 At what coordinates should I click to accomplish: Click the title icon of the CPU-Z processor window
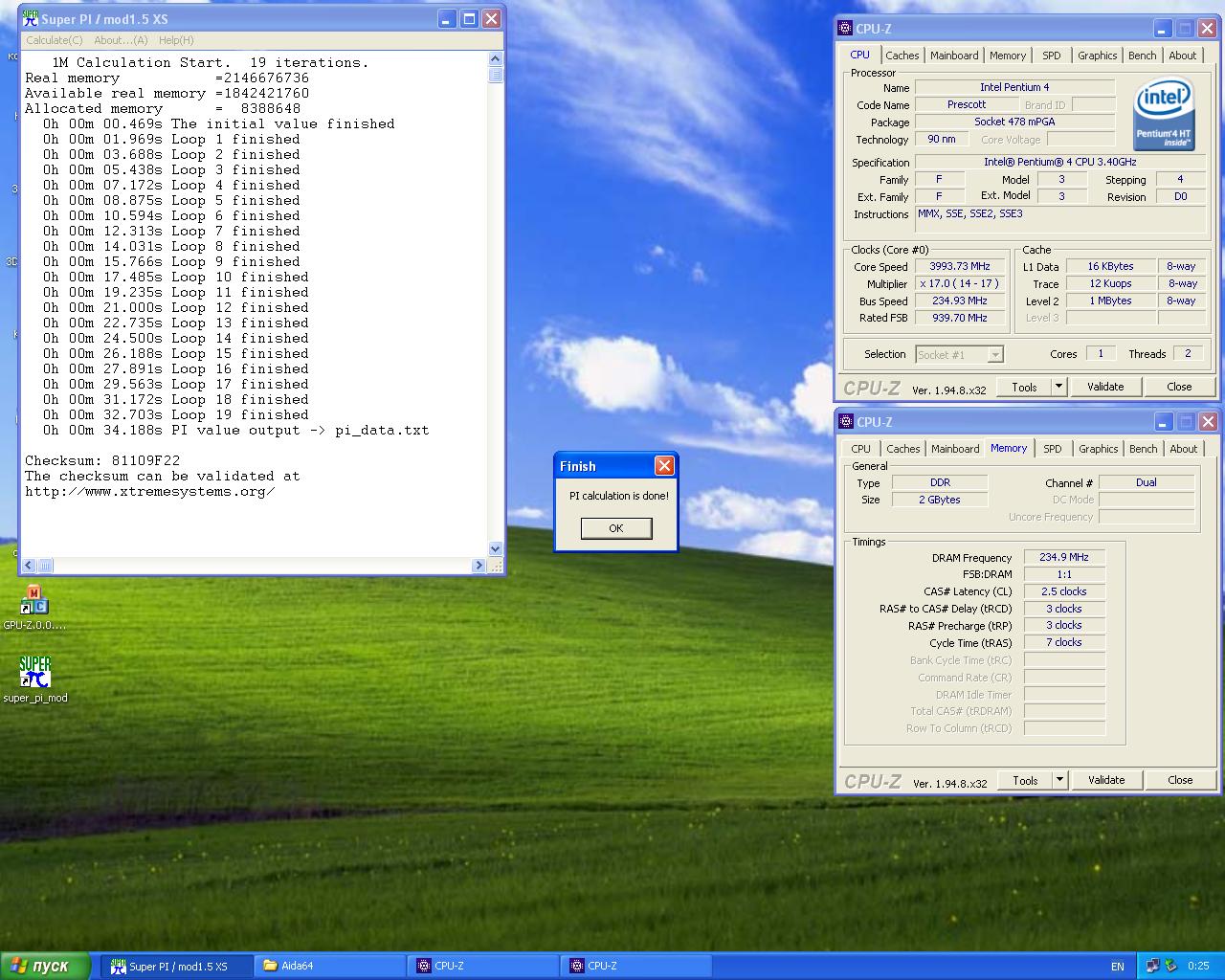[845, 29]
